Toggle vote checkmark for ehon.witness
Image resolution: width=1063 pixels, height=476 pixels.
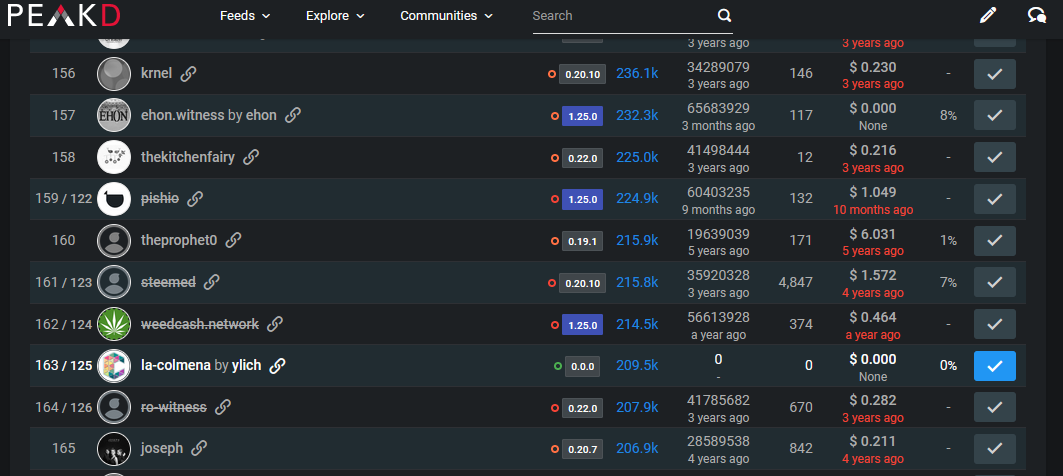pyautogui.click(x=995, y=115)
